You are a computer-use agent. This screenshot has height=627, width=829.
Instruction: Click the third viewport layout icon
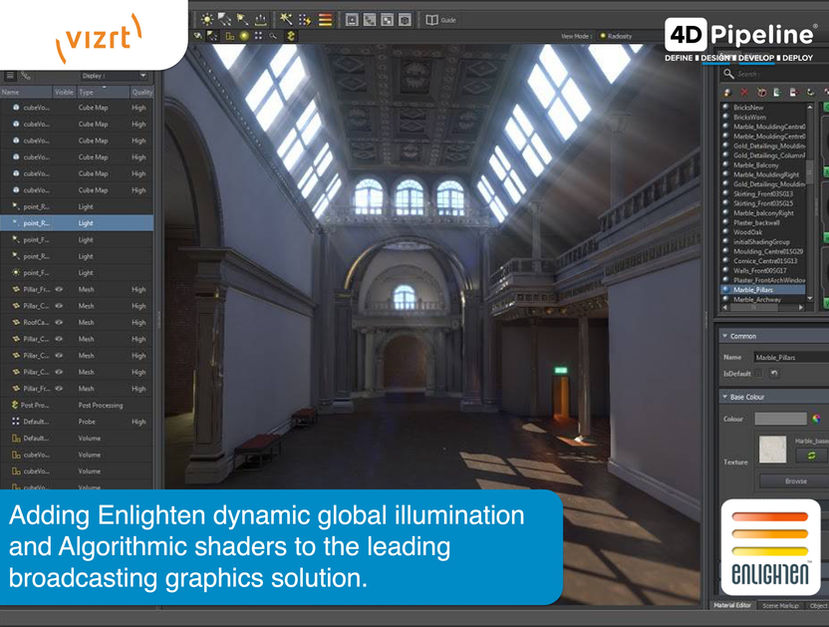click(387, 20)
